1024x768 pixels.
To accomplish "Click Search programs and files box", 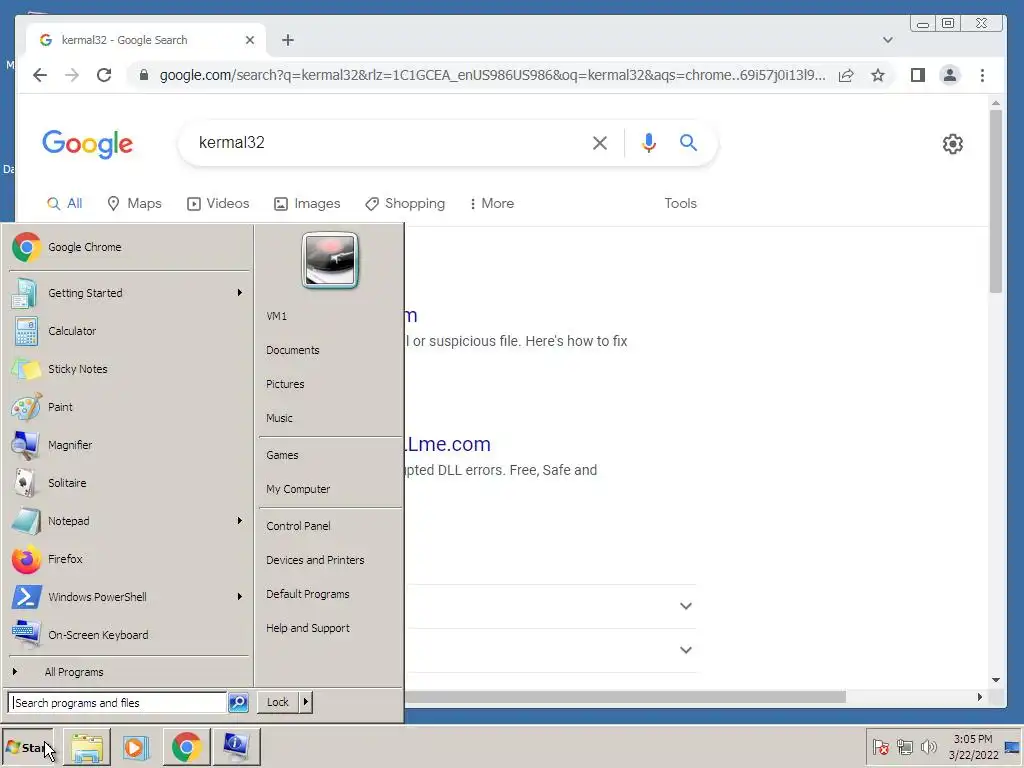I will pyautogui.click(x=118, y=703).
